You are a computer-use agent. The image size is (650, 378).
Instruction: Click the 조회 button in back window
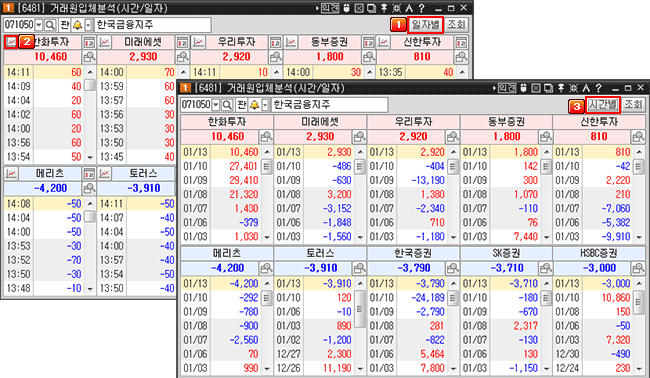point(456,24)
